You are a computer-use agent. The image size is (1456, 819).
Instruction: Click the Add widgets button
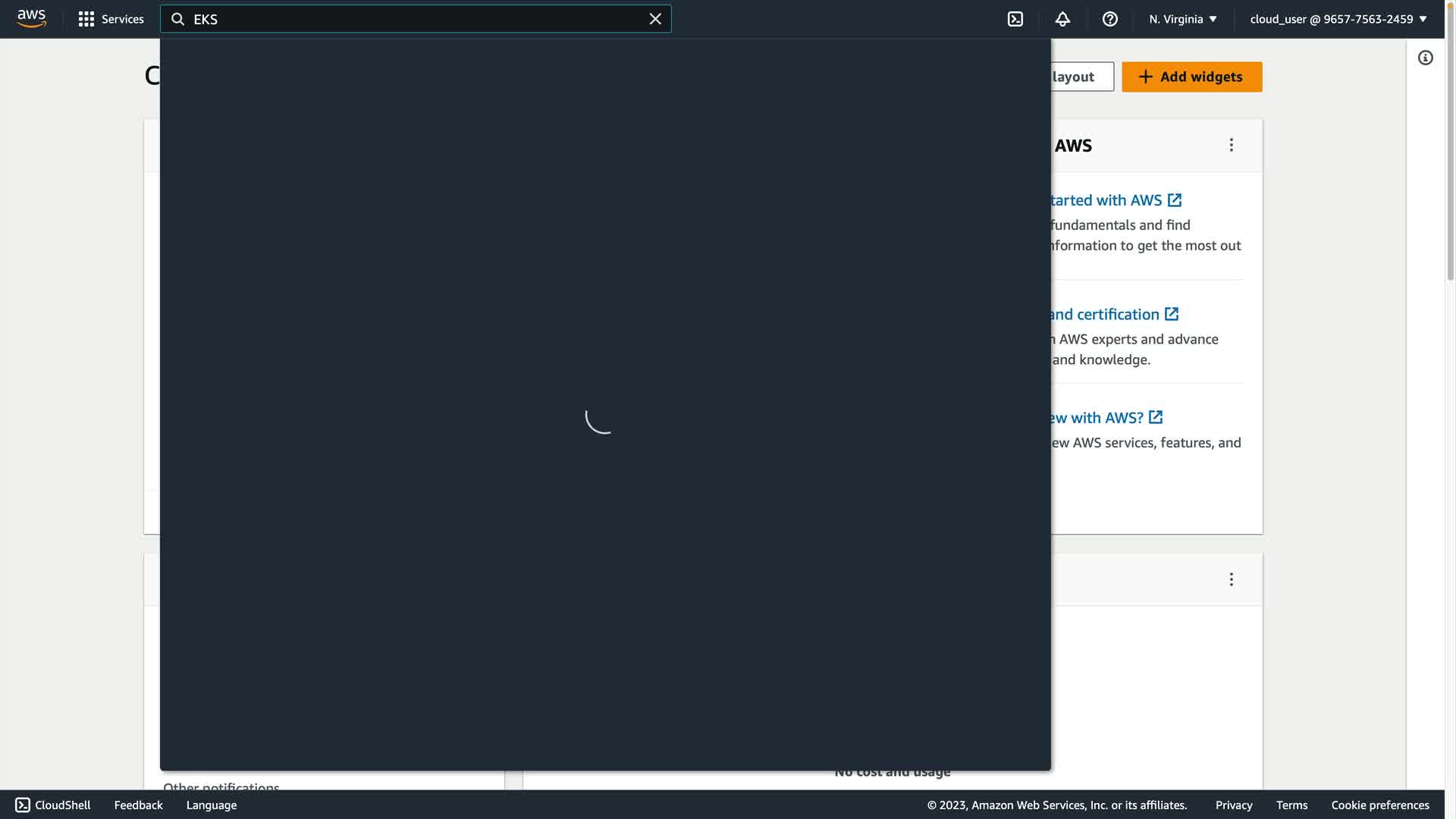tap(1191, 77)
